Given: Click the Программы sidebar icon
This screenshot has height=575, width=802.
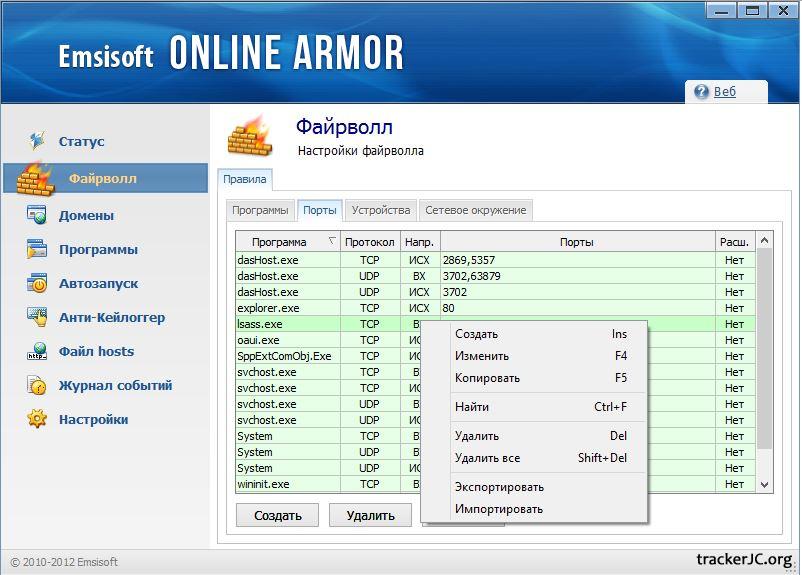Looking at the screenshot, I should tap(37, 249).
